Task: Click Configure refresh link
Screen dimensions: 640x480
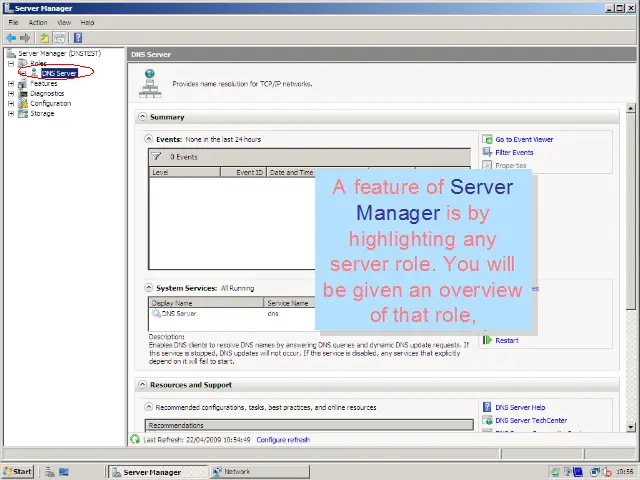Action: click(x=283, y=440)
